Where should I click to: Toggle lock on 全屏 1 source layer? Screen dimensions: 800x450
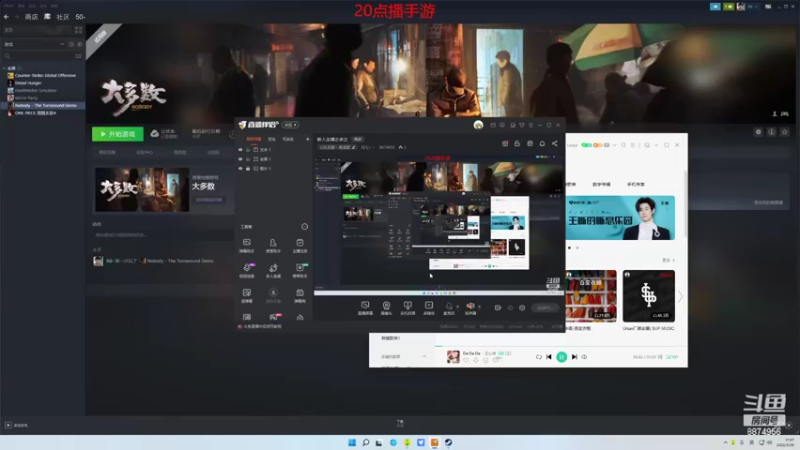(x=248, y=159)
